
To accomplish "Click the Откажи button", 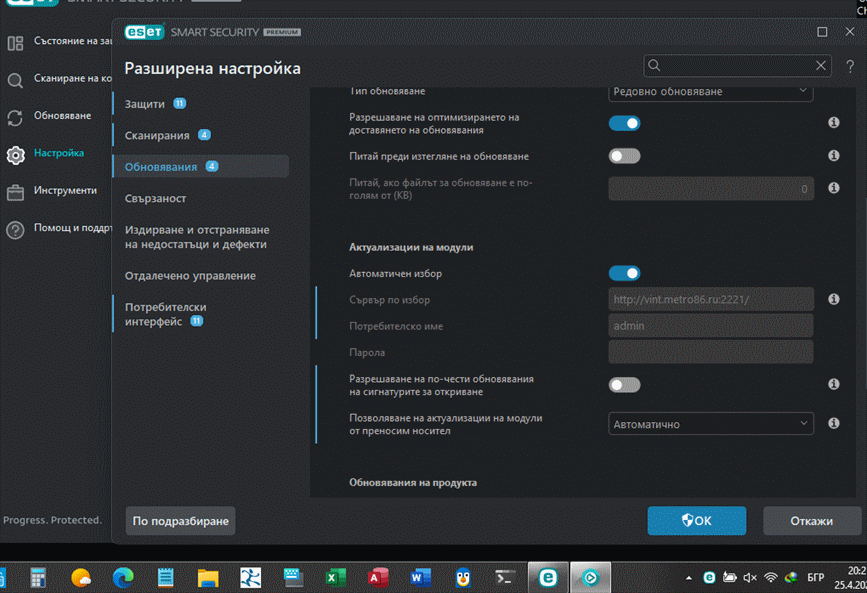I will (811, 521).
